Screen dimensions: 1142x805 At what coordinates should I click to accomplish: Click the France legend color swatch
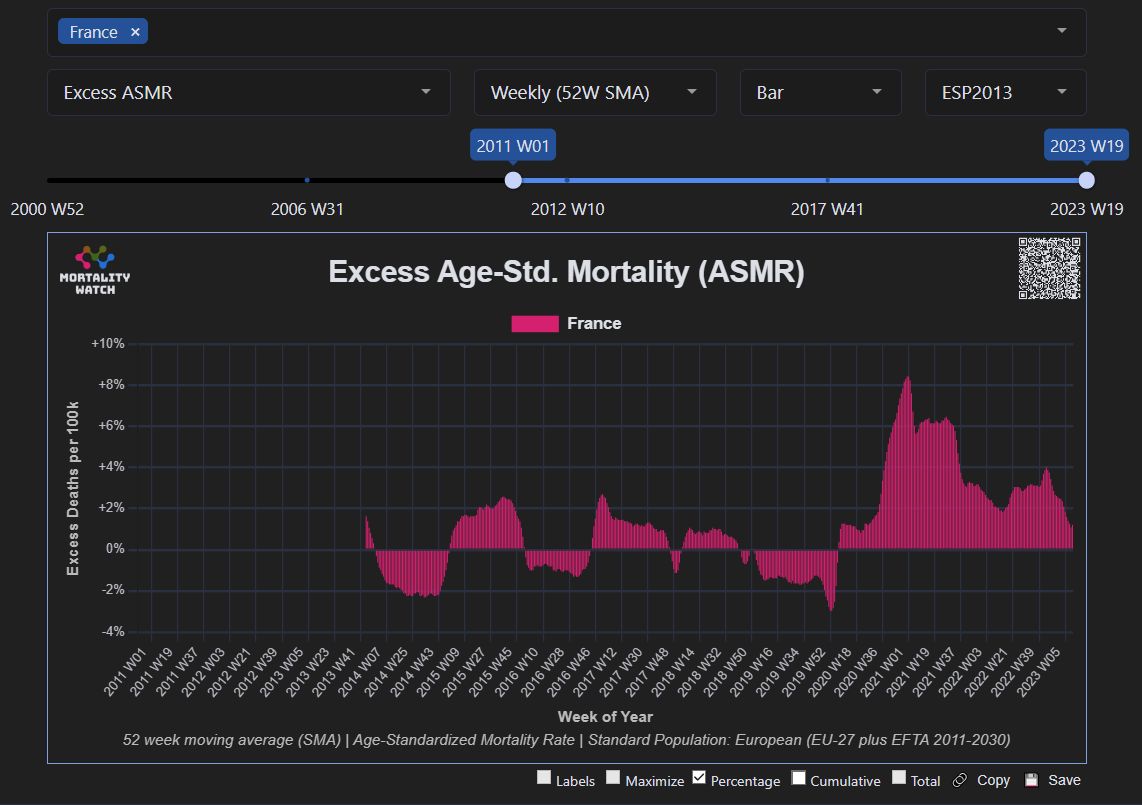coord(534,323)
